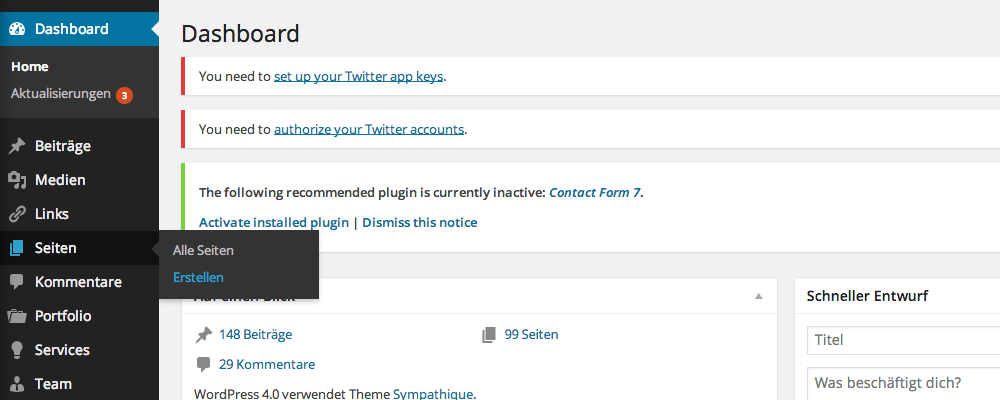The height and width of the screenshot is (400, 1000).
Task: Open Alle Seiten submenu entry
Action: (x=203, y=250)
